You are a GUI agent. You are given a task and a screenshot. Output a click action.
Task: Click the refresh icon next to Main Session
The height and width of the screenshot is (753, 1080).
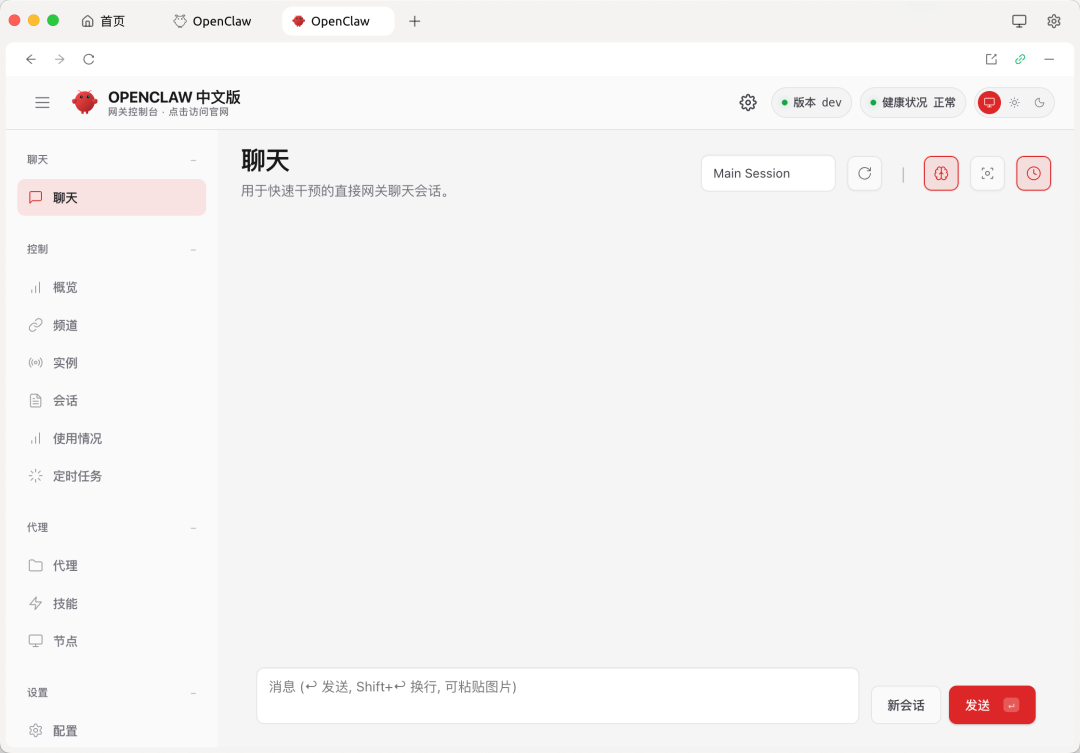(x=864, y=173)
